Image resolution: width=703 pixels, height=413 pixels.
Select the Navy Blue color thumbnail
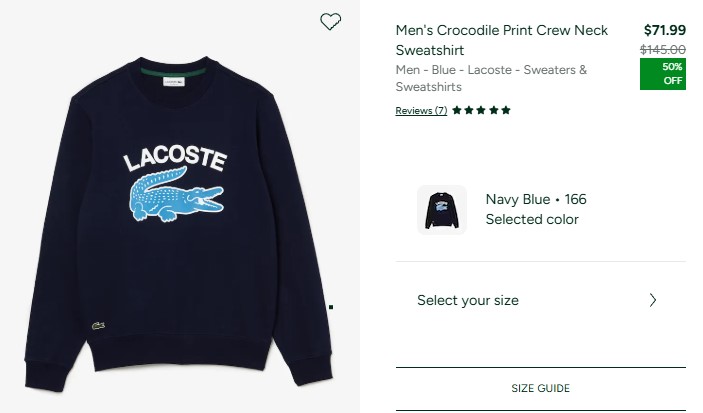click(442, 209)
